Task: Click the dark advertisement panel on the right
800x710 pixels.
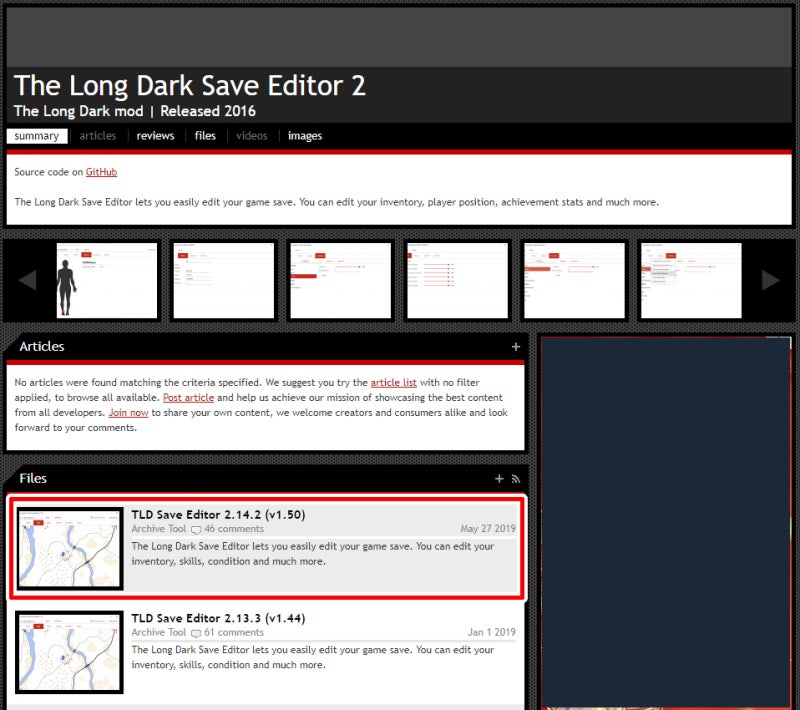Action: (665, 523)
